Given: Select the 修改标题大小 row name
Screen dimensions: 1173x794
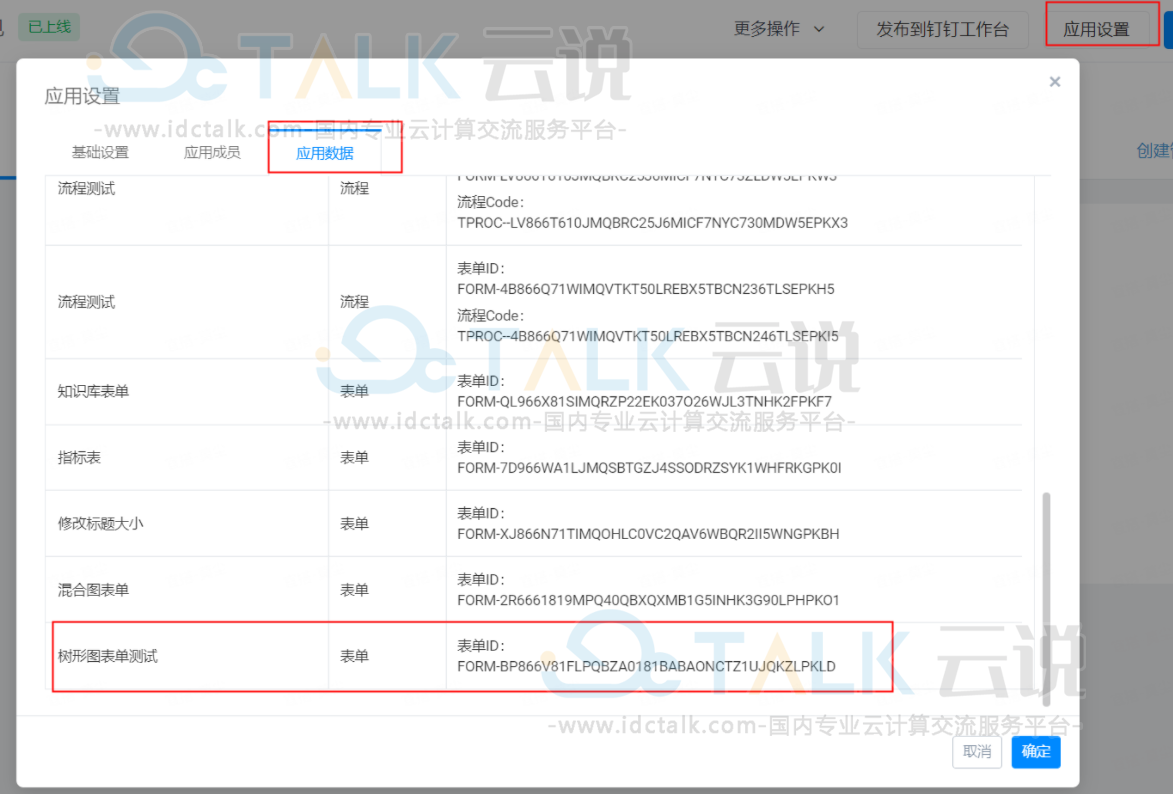Looking at the screenshot, I should pos(100,523).
